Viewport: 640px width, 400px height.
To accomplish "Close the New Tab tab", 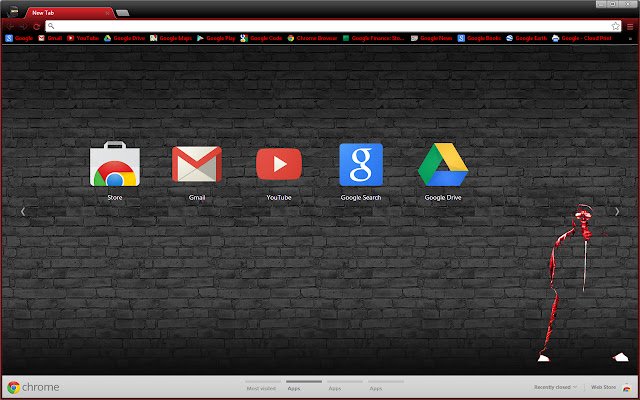I will click(108, 13).
